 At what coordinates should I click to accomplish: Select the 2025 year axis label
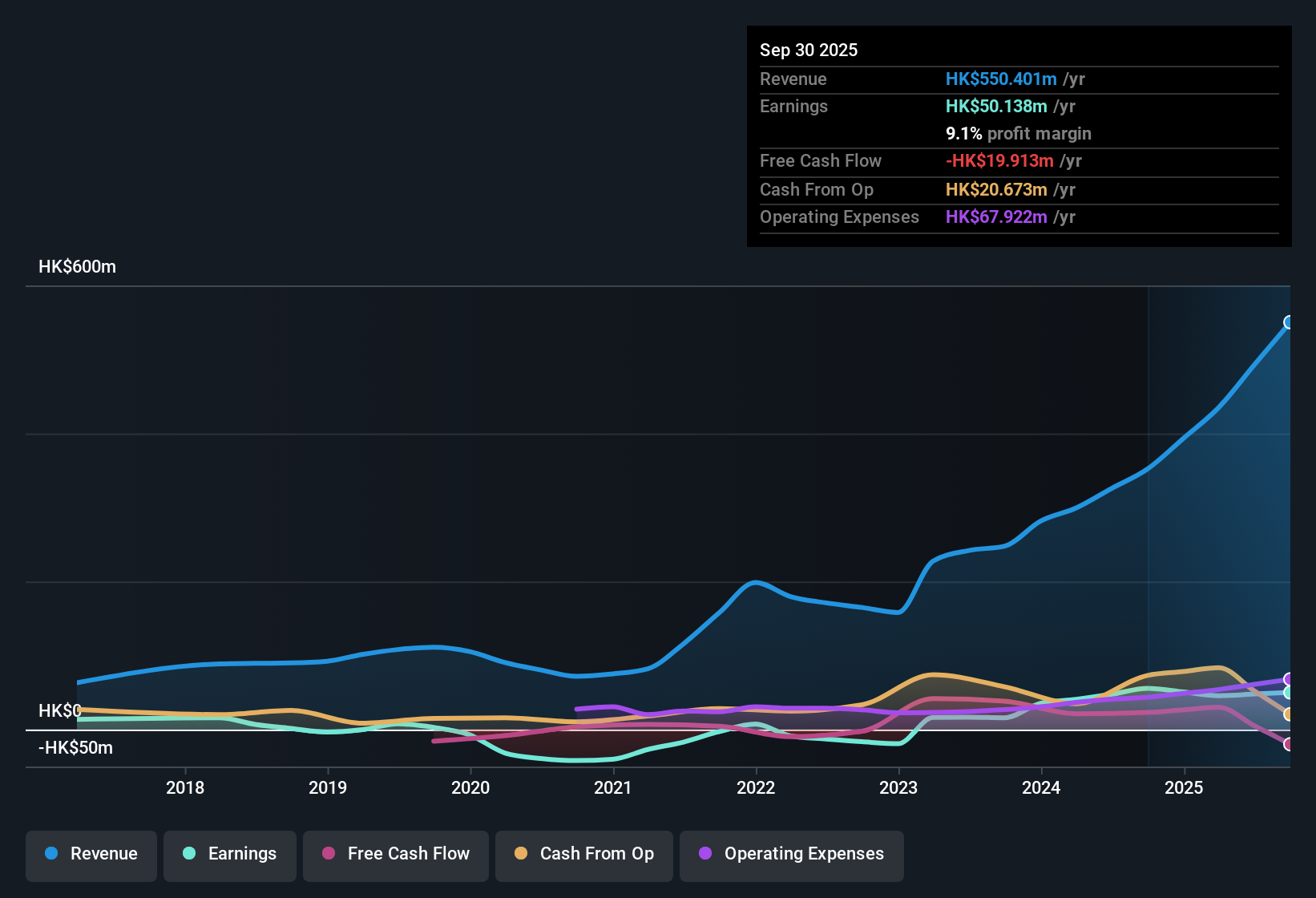click(1185, 788)
